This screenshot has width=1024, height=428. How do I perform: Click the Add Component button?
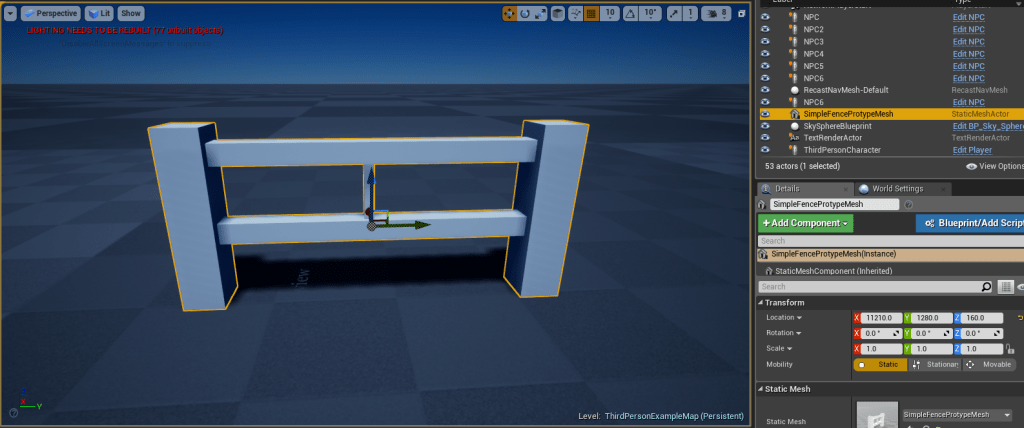click(x=805, y=223)
